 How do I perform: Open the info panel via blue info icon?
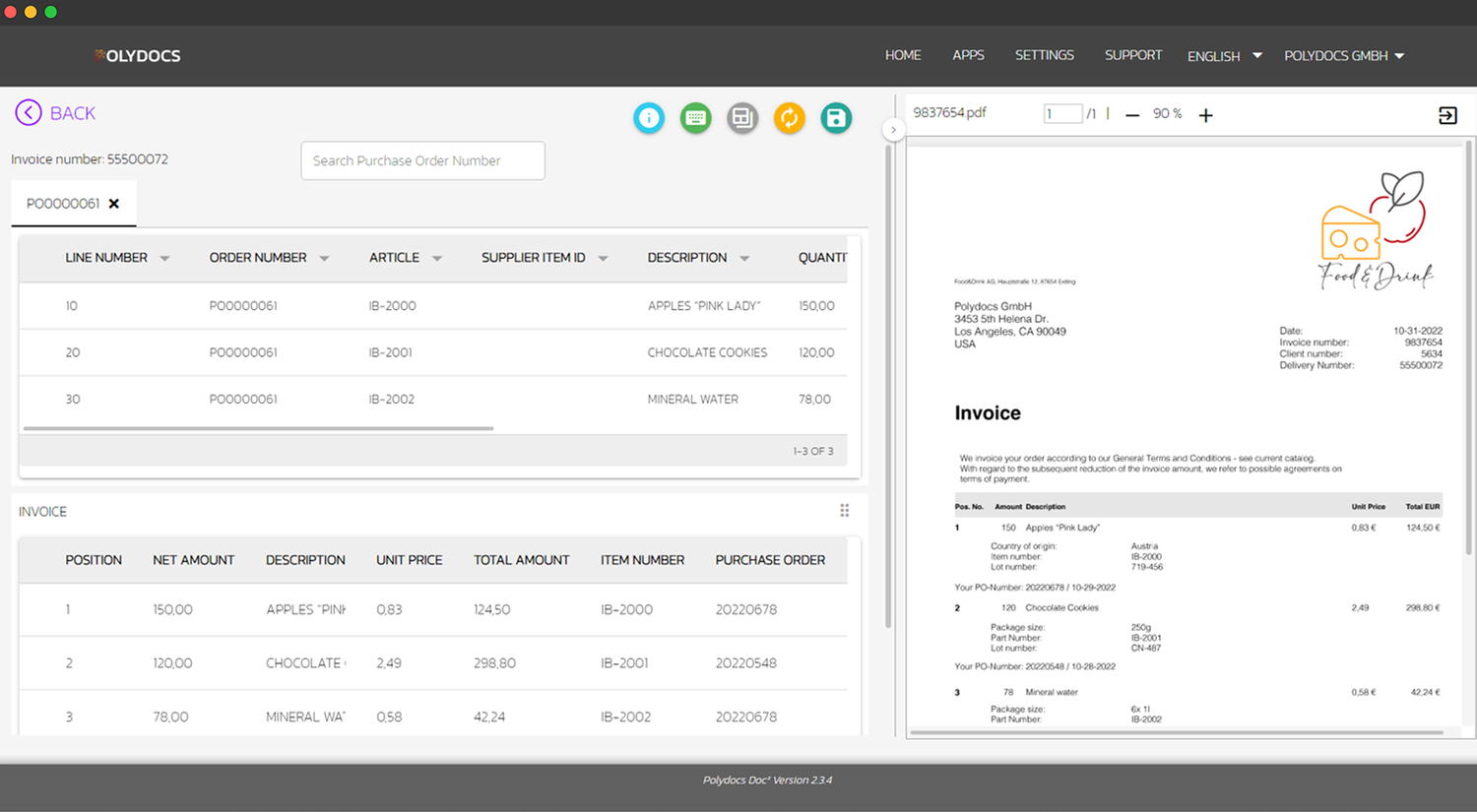pyautogui.click(x=649, y=117)
